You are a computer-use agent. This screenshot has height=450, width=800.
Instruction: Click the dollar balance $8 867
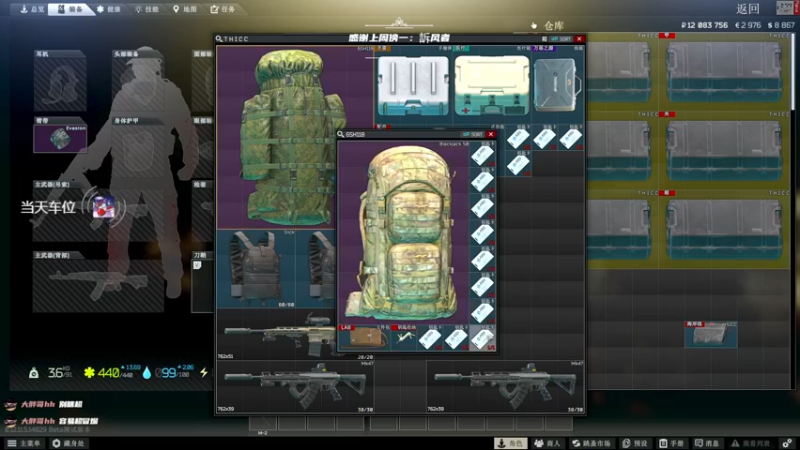pyautogui.click(x=781, y=25)
